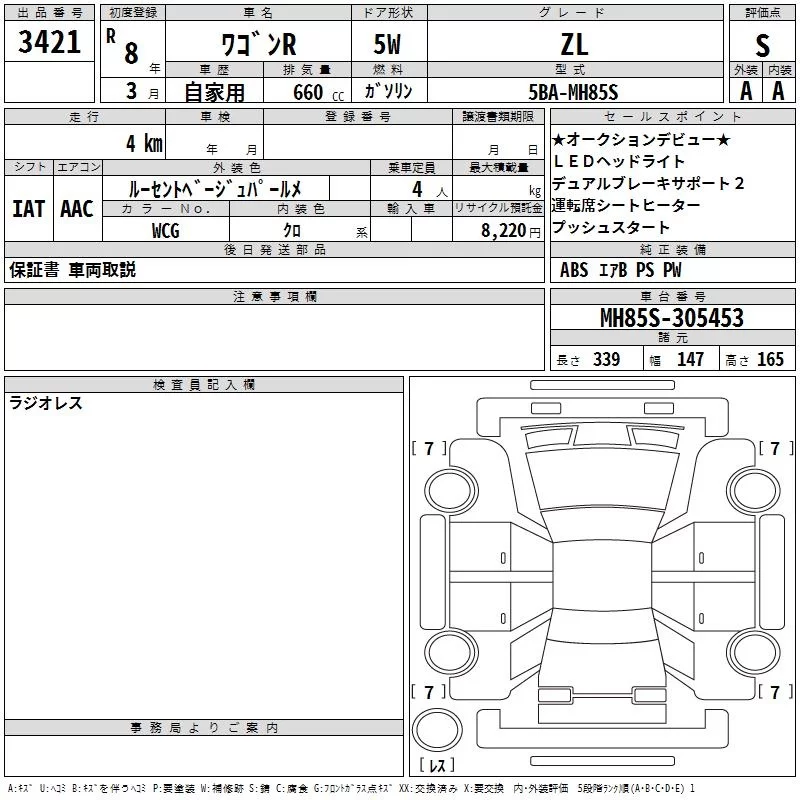Click the star before オークションデビュー
The image size is (800, 800).
tap(559, 140)
